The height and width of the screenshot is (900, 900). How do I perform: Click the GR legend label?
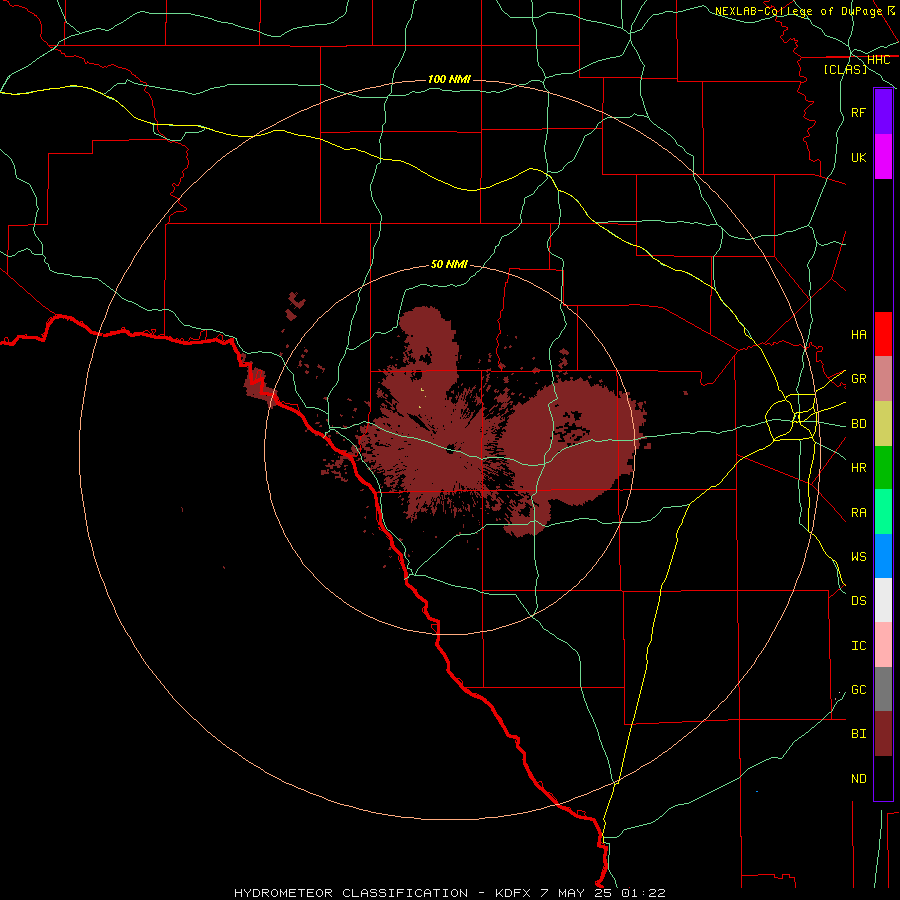[x=858, y=379]
